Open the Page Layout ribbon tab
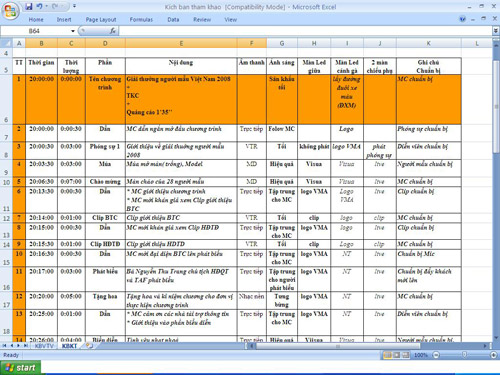 (x=101, y=20)
